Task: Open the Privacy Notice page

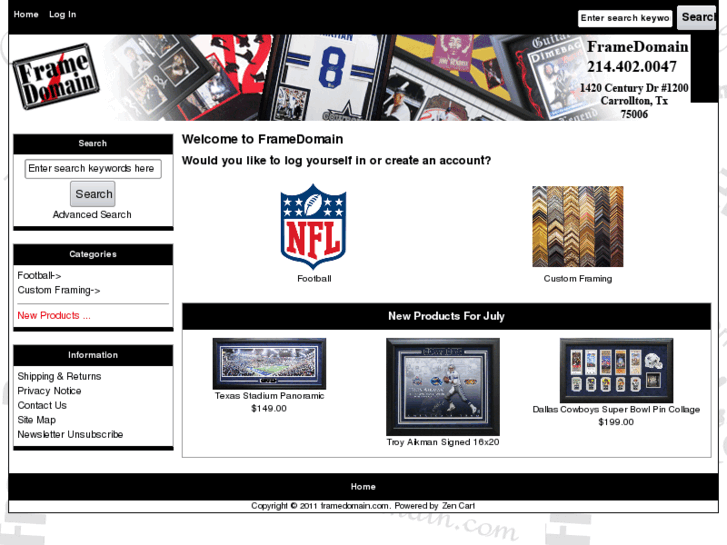Action: (x=49, y=391)
